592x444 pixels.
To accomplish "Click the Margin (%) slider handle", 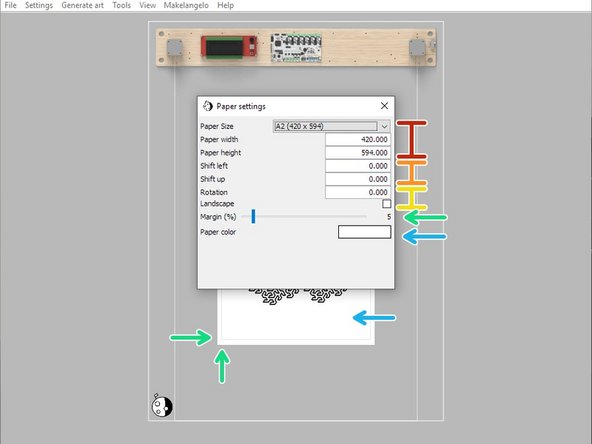I will coord(253,216).
